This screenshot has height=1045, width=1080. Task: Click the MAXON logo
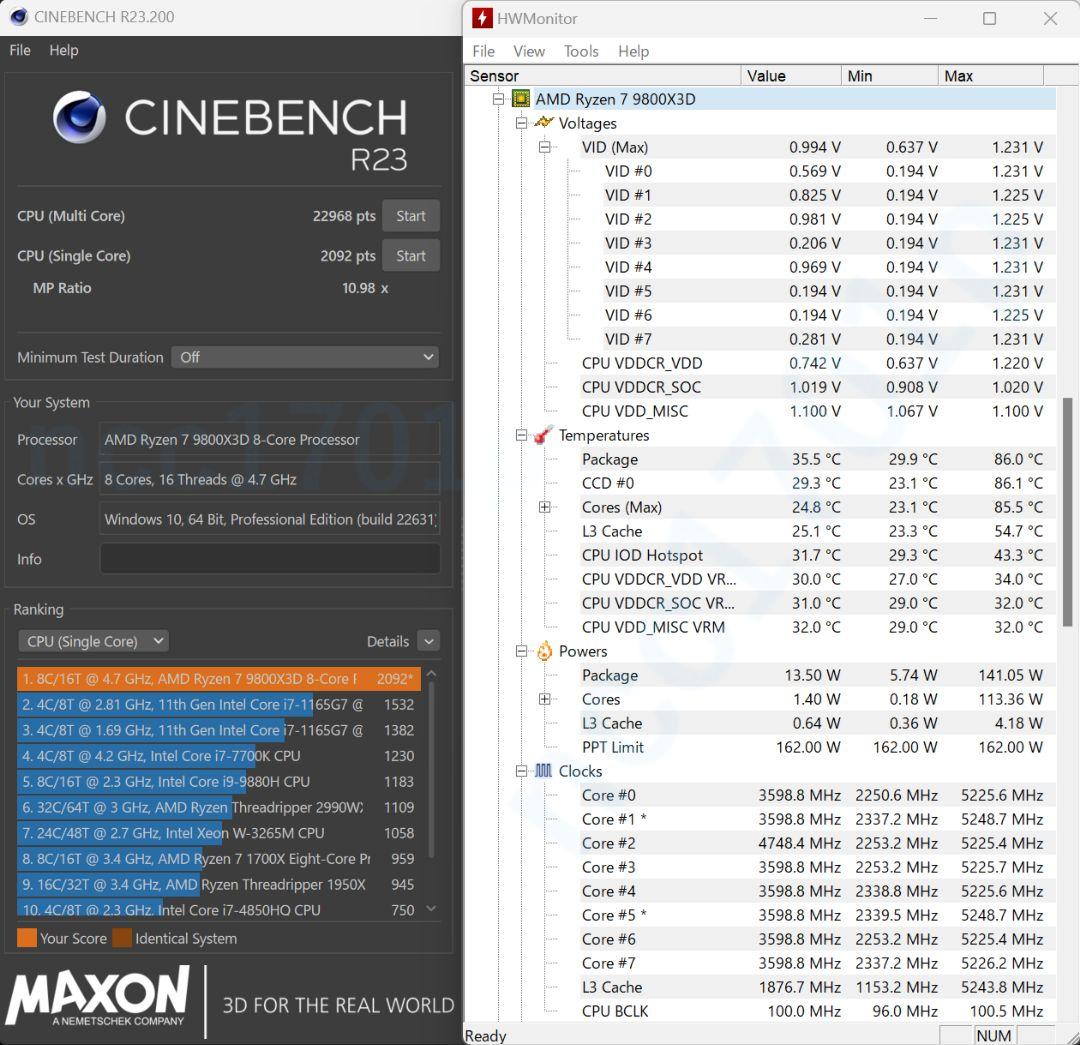click(x=97, y=995)
